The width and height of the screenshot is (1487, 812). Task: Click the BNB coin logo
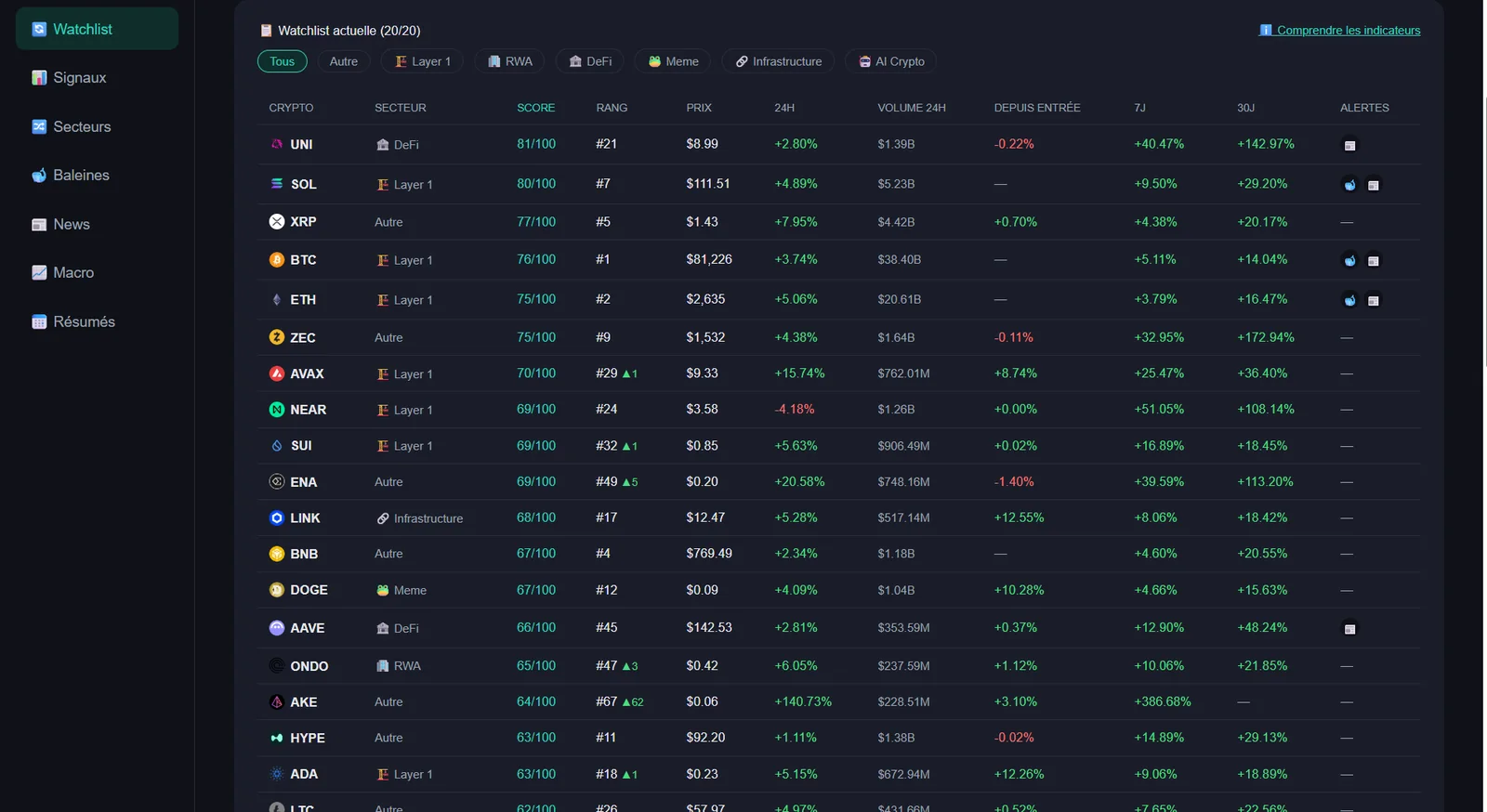pyautogui.click(x=276, y=554)
